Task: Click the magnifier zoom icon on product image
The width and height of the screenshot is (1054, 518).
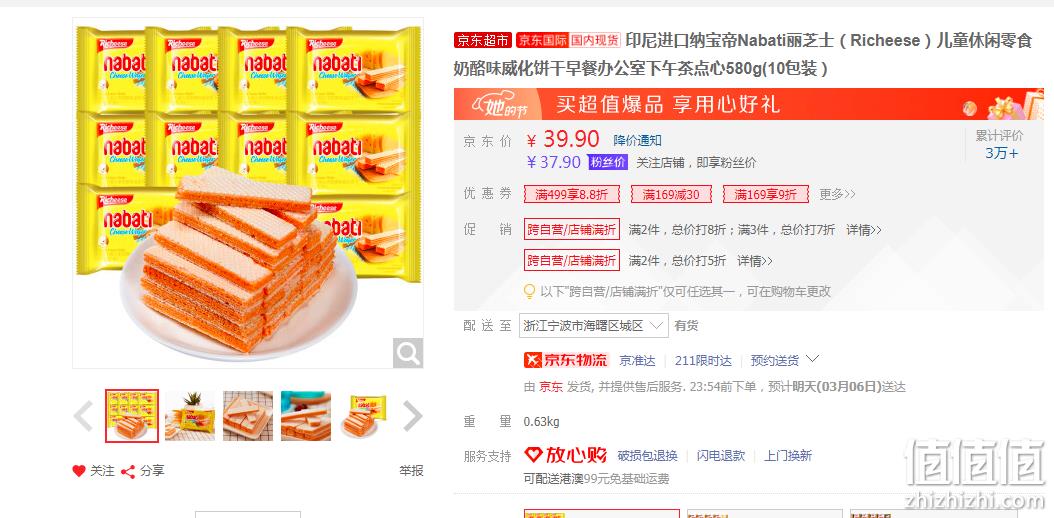Action: (x=408, y=353)
